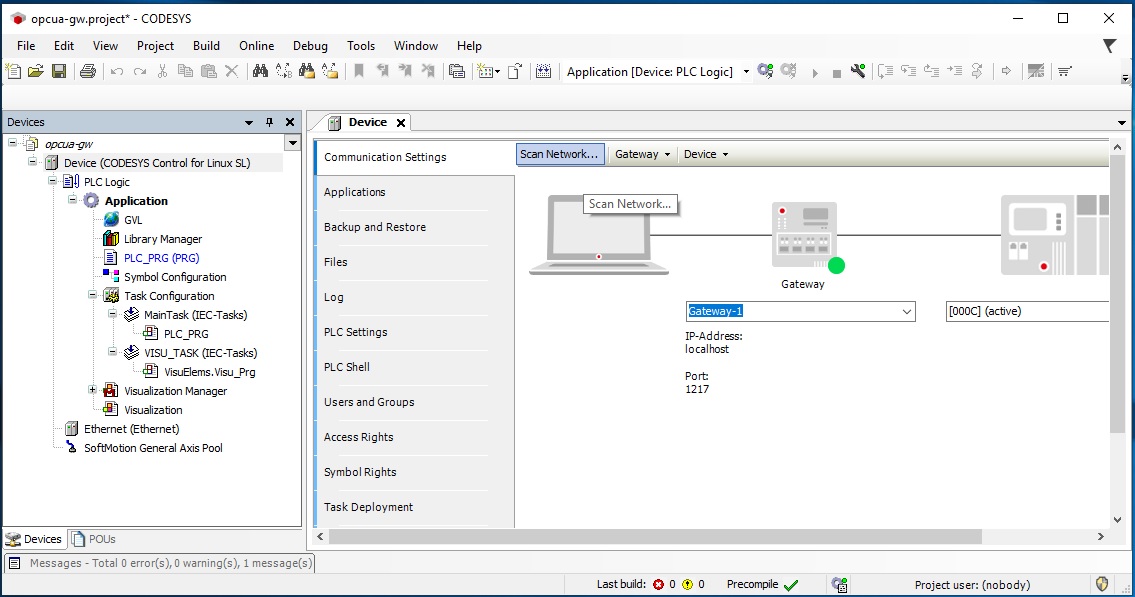Collapse the PLC Logic tree node

click(x=53, y=181)
